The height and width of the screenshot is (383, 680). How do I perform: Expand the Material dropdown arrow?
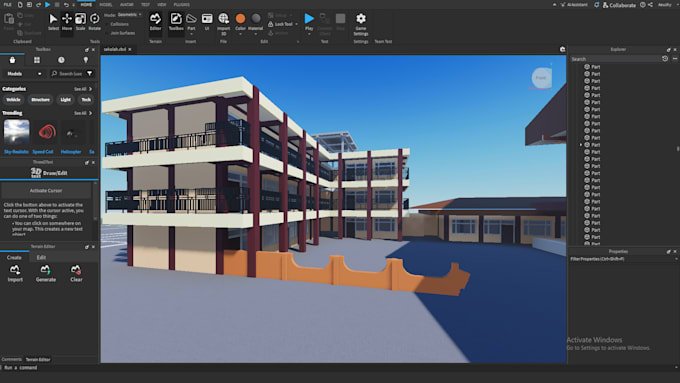pyautogui.click(x=255, y=34)
